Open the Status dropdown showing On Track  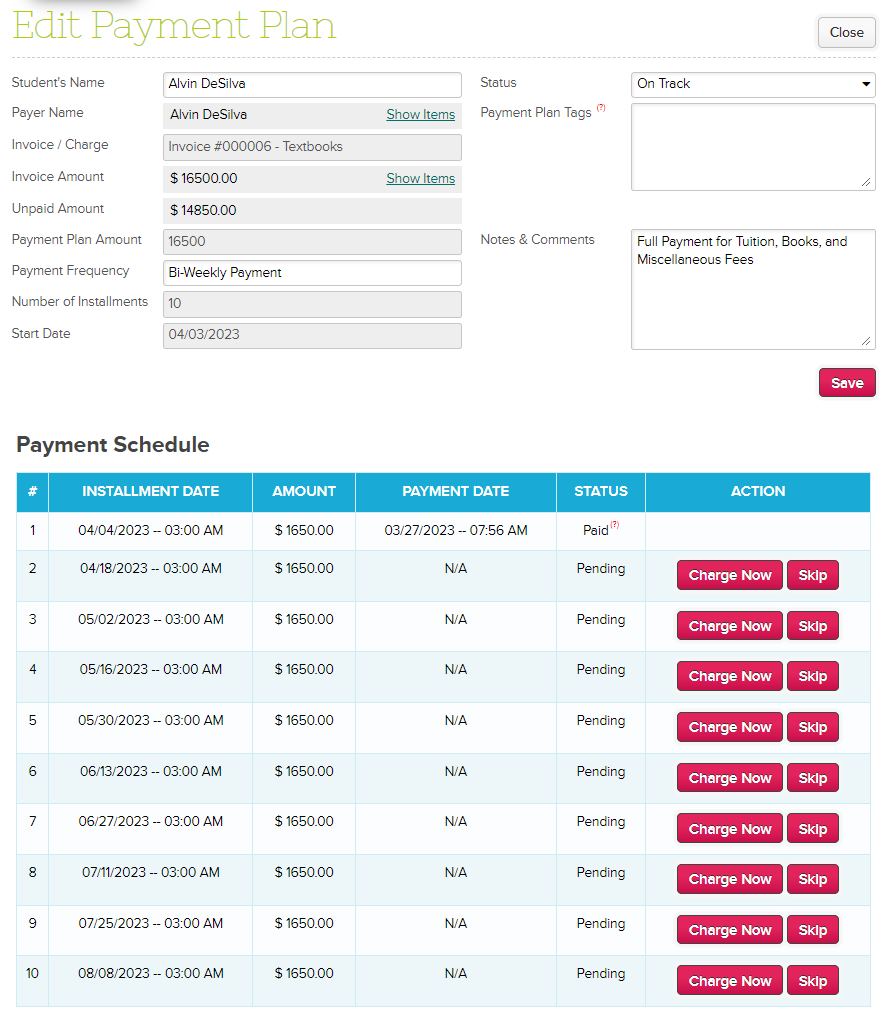tap(753, 84)
